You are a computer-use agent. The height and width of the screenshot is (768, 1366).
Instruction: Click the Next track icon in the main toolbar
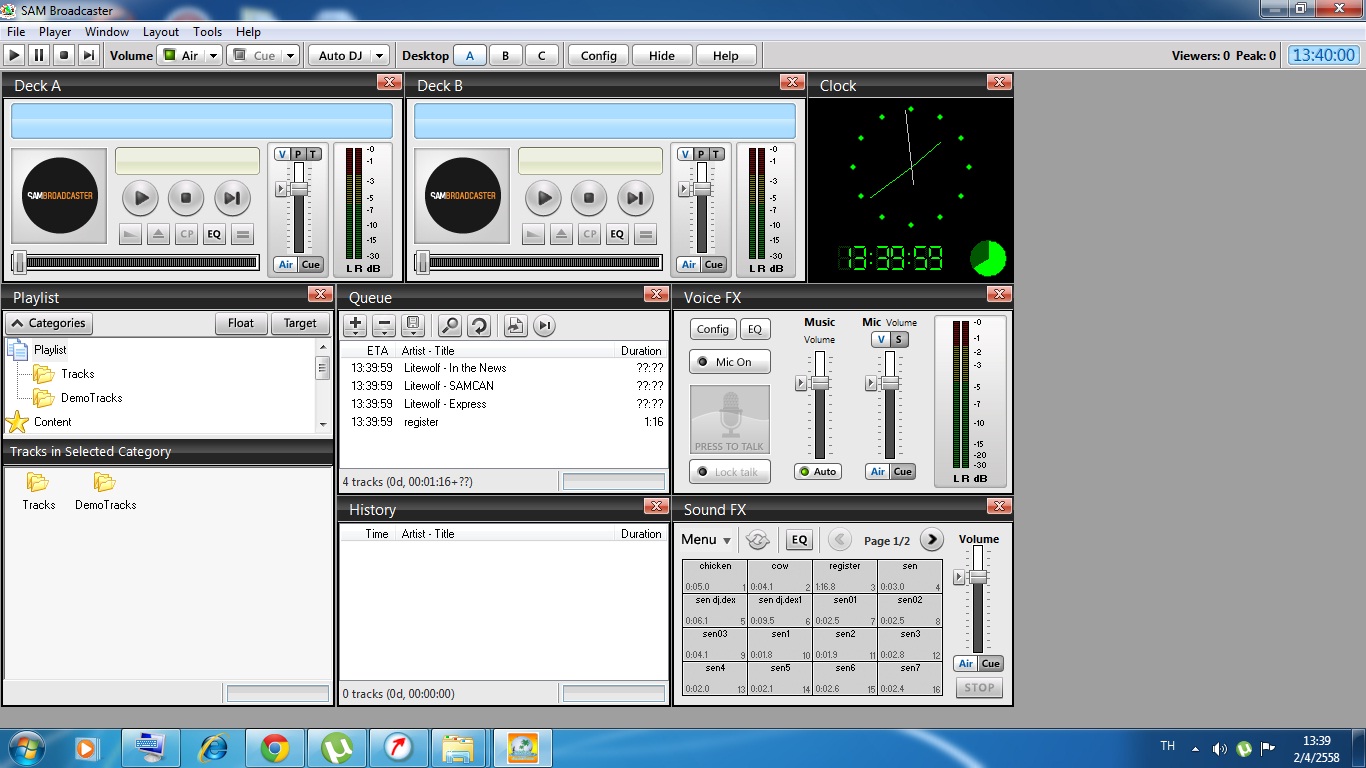click(89, 56)
